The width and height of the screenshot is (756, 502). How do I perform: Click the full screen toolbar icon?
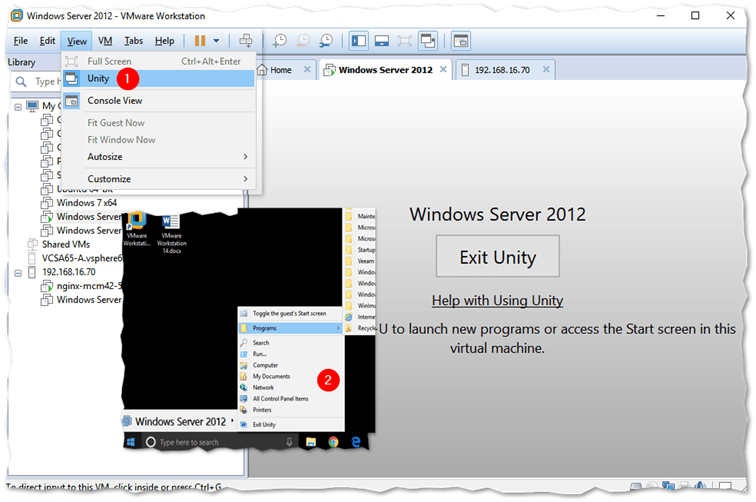(405, 41)
